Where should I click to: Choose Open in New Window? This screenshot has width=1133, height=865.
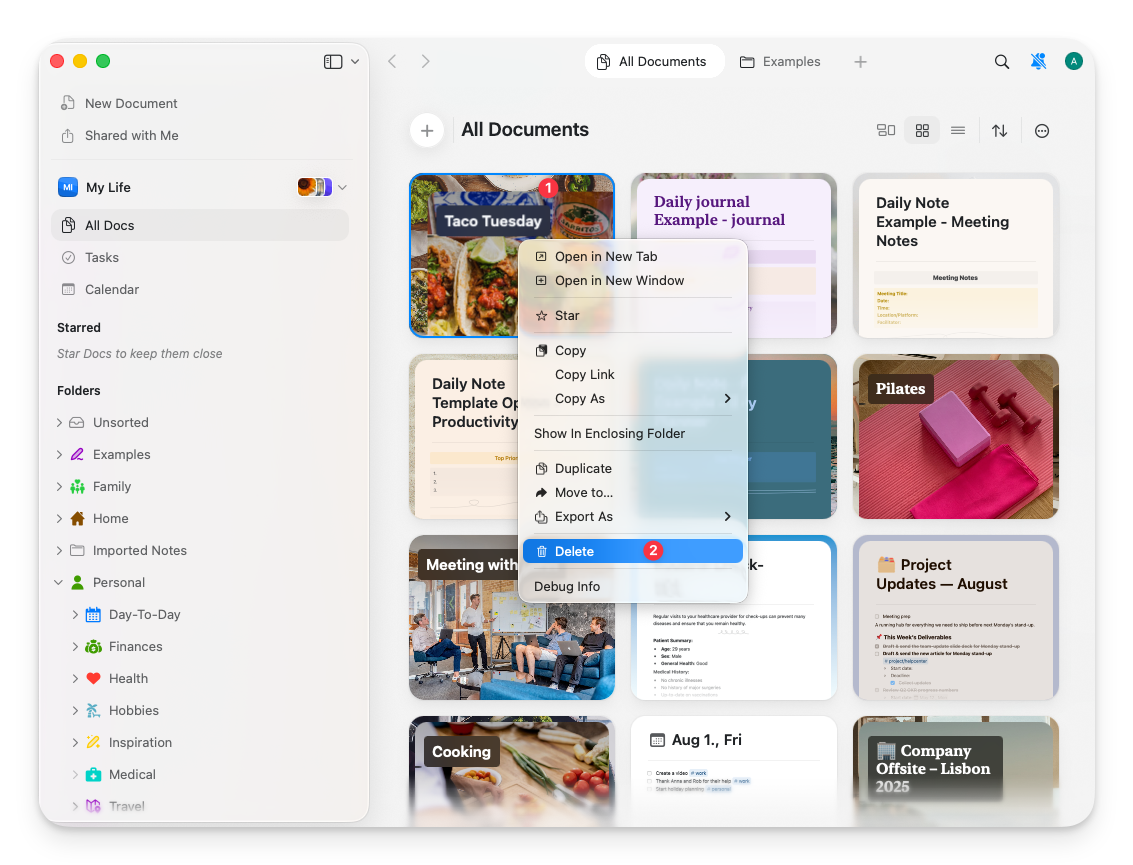[633, 280]
